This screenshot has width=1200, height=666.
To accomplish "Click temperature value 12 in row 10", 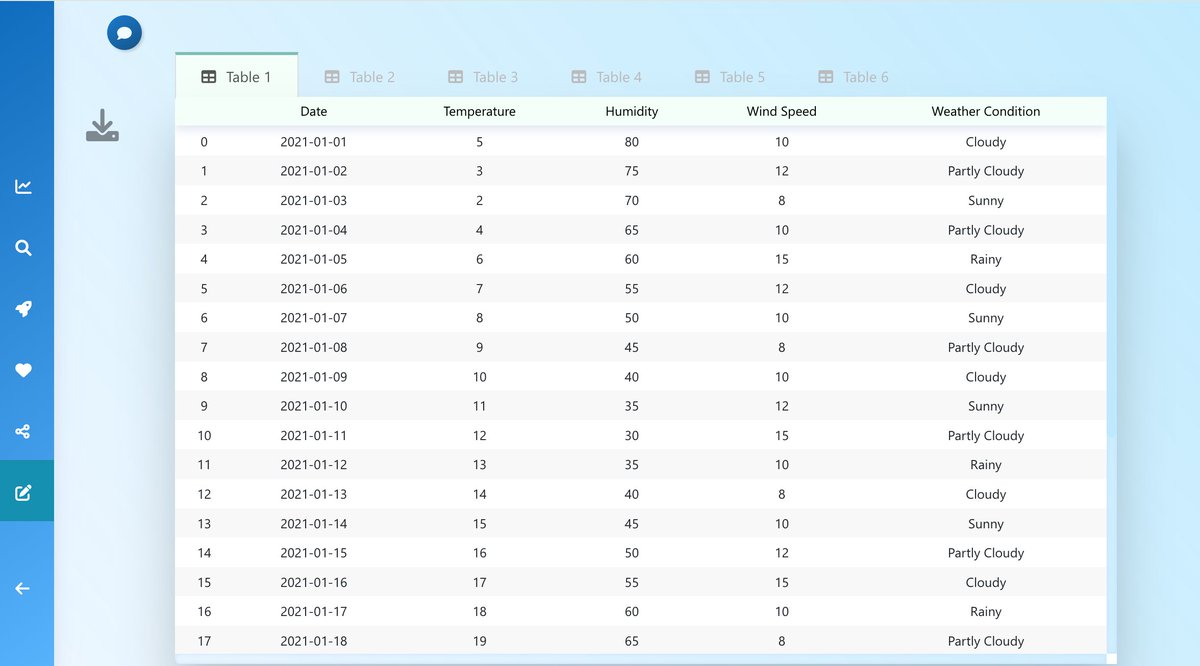I will (x=480, y=436).
